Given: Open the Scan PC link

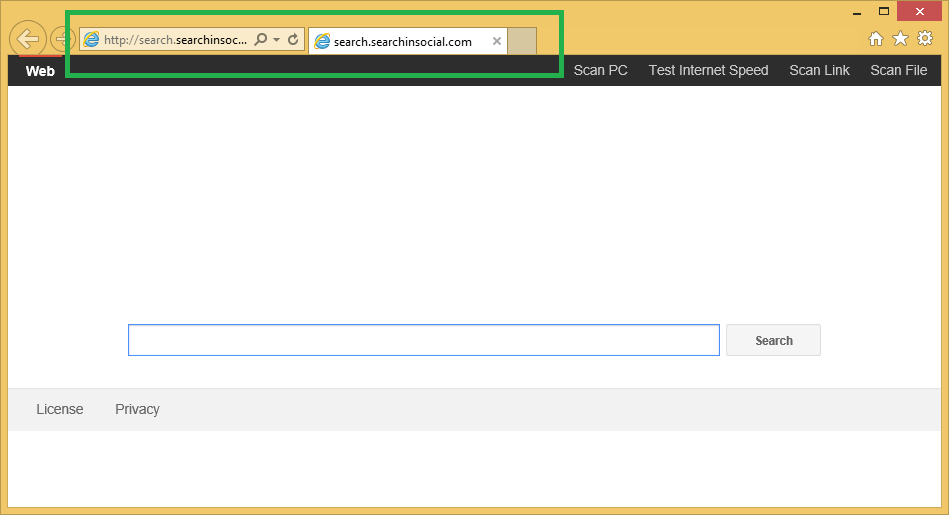Looking at the screenshot, I should coord(600,70).
